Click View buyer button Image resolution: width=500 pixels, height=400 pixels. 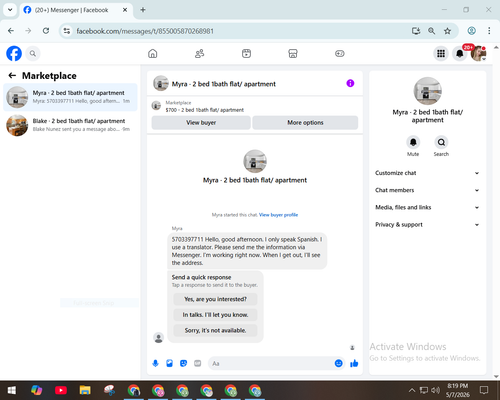pyautogui.click(x=201, y=123)
